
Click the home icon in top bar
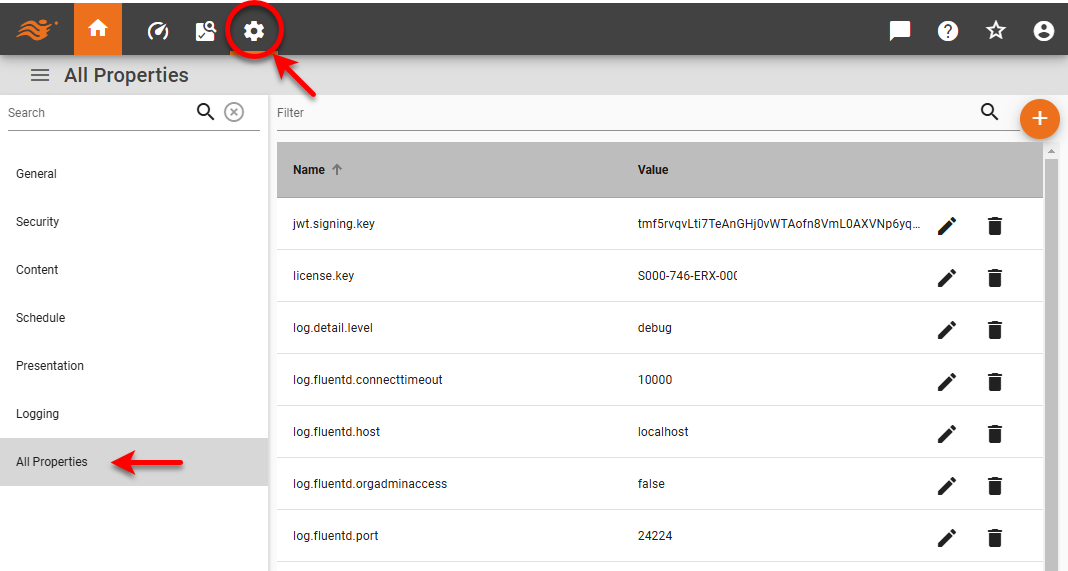[98, 30]
